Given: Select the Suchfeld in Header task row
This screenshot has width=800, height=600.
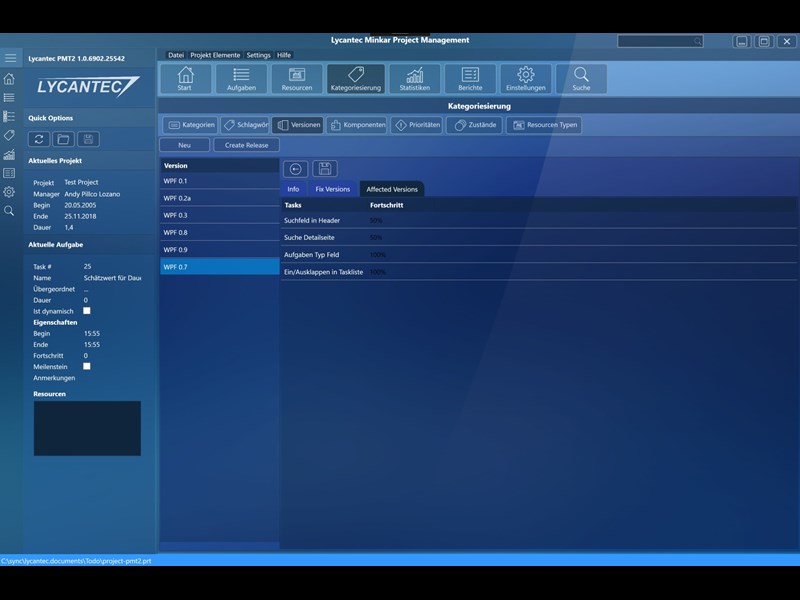Looking at the screenshot, I should click(539, 220).
